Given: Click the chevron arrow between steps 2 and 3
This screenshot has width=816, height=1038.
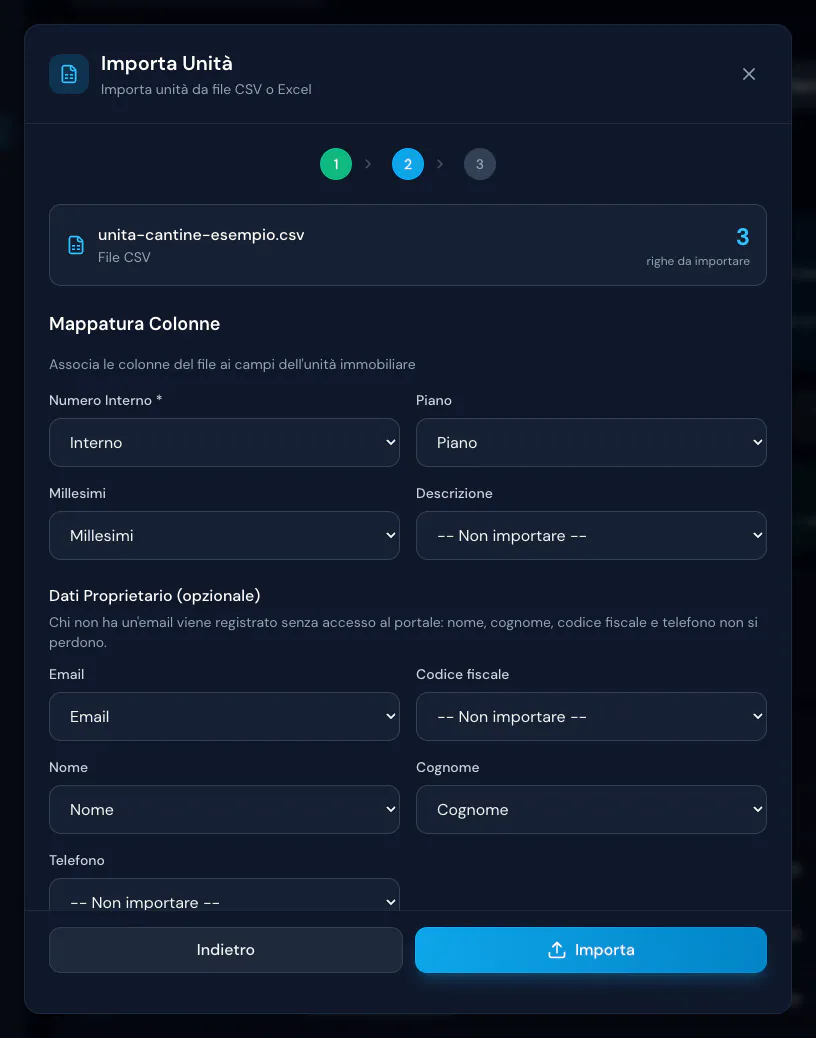Looking at the screenshot, I should 440,164.
